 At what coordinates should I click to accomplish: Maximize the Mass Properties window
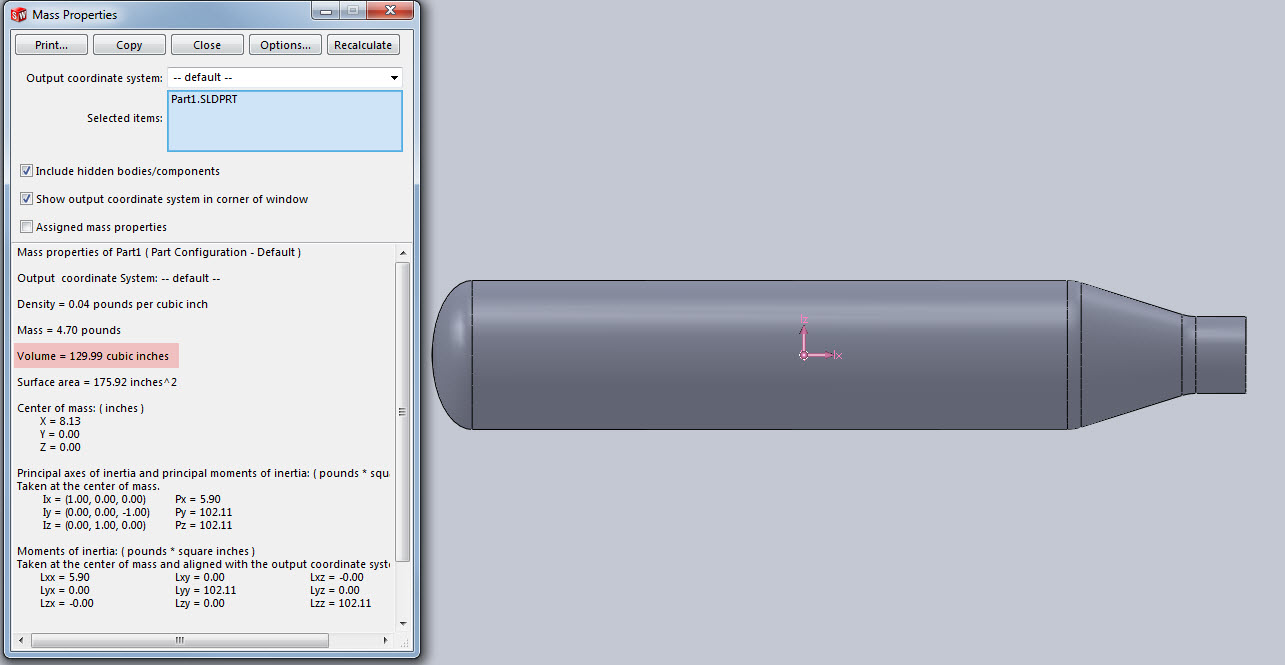pos(352,11)
